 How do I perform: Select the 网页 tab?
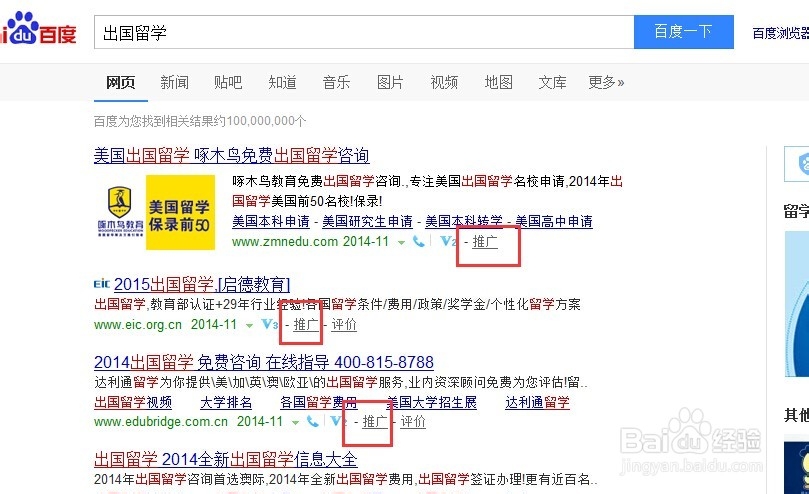pos(121,82)
